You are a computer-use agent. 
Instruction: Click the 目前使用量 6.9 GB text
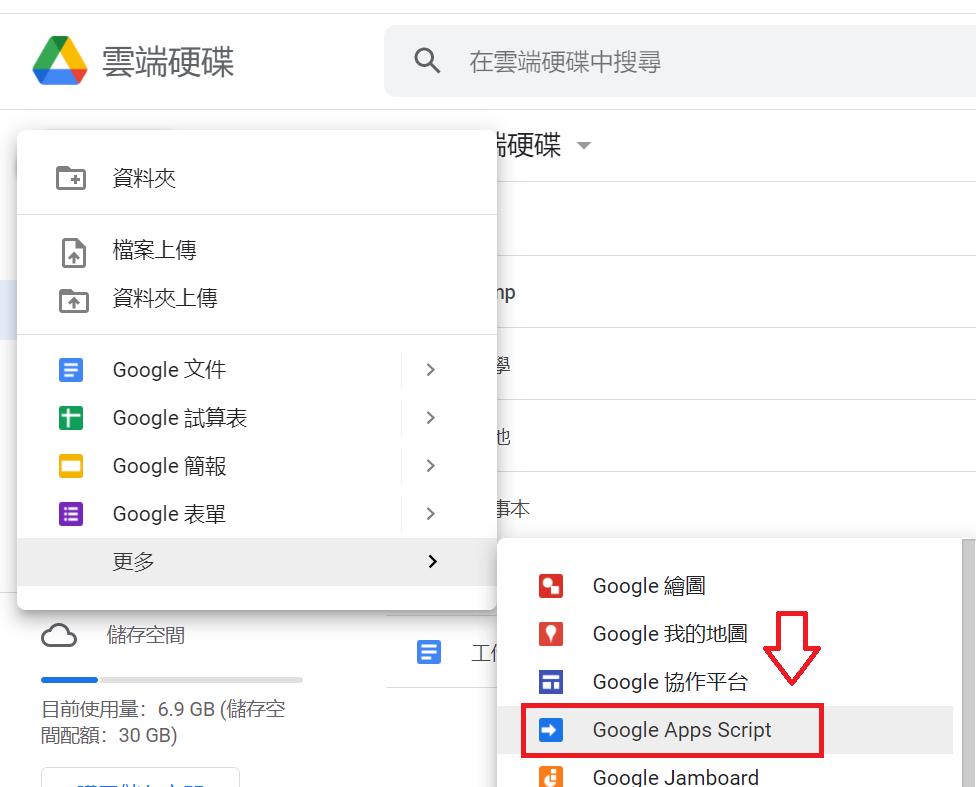coord(163,722)
